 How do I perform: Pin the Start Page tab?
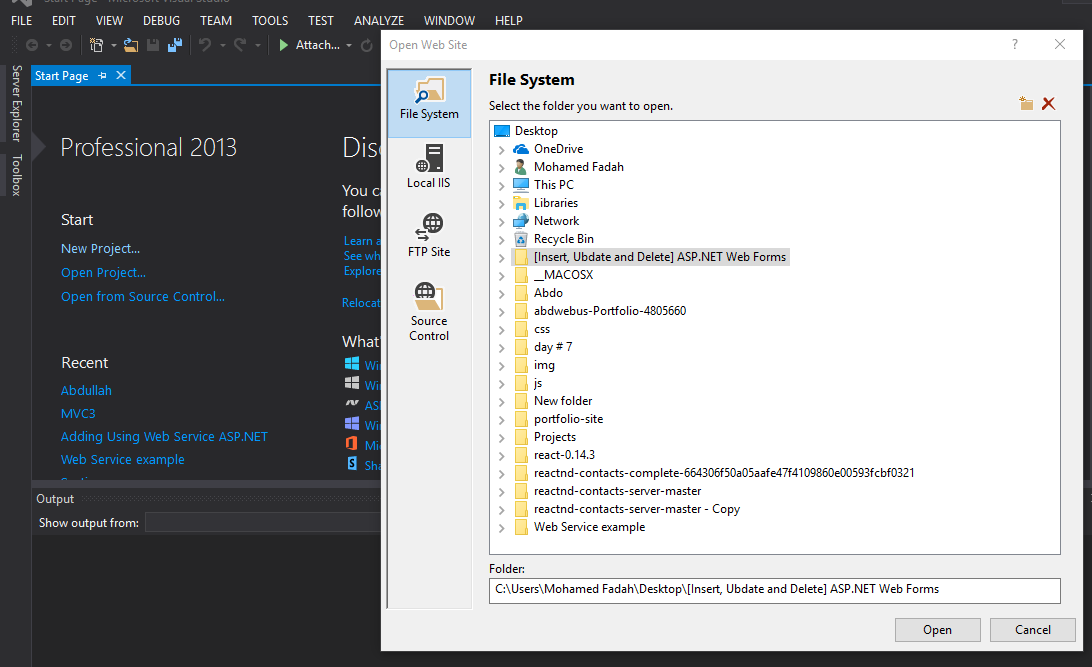(102, 75)
